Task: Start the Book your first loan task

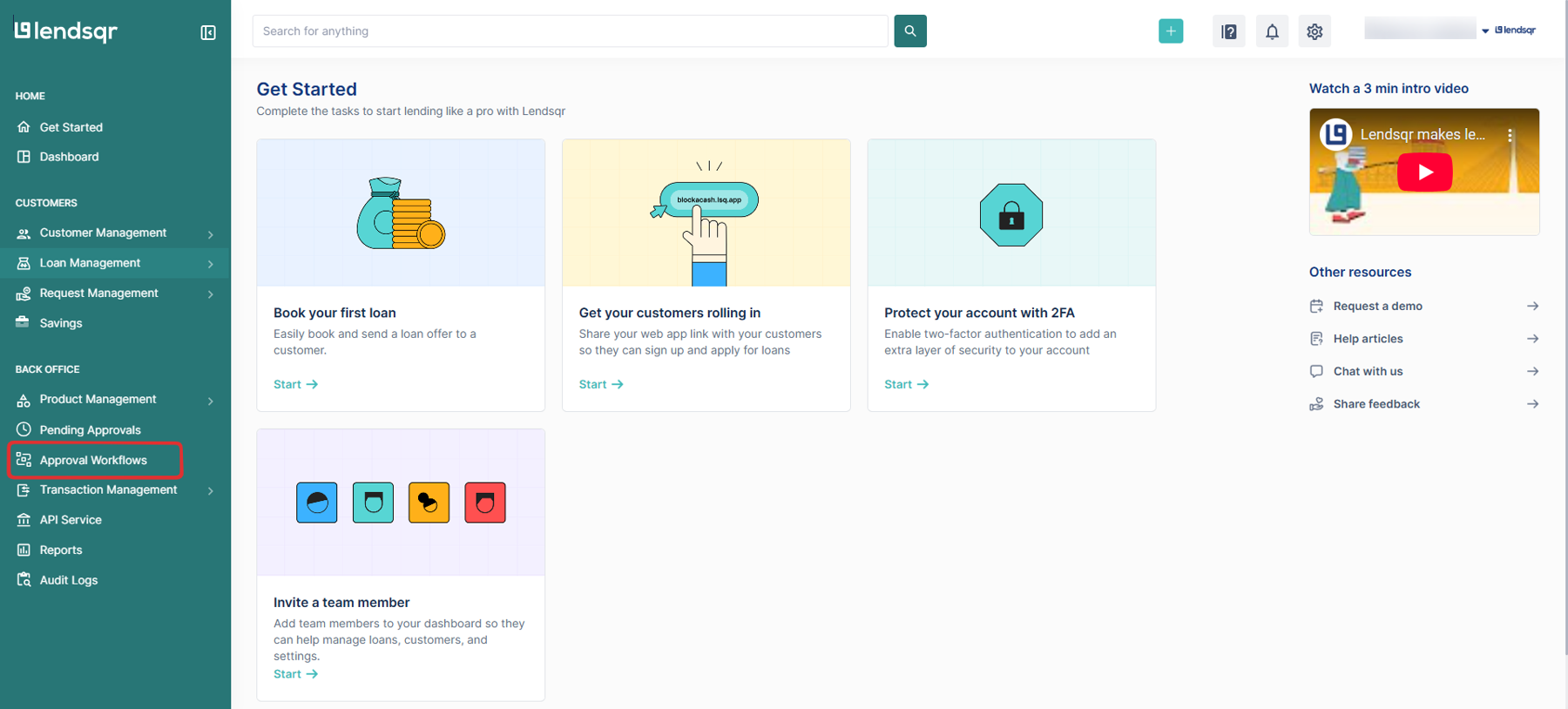Action: click(x=295, y=384)
